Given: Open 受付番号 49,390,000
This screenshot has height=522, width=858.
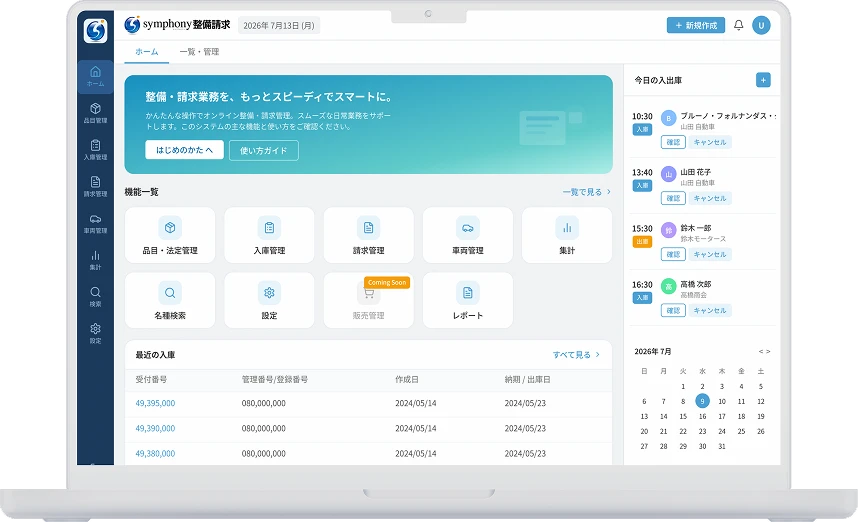Looking at the screenshot, I should coord(155,428).
